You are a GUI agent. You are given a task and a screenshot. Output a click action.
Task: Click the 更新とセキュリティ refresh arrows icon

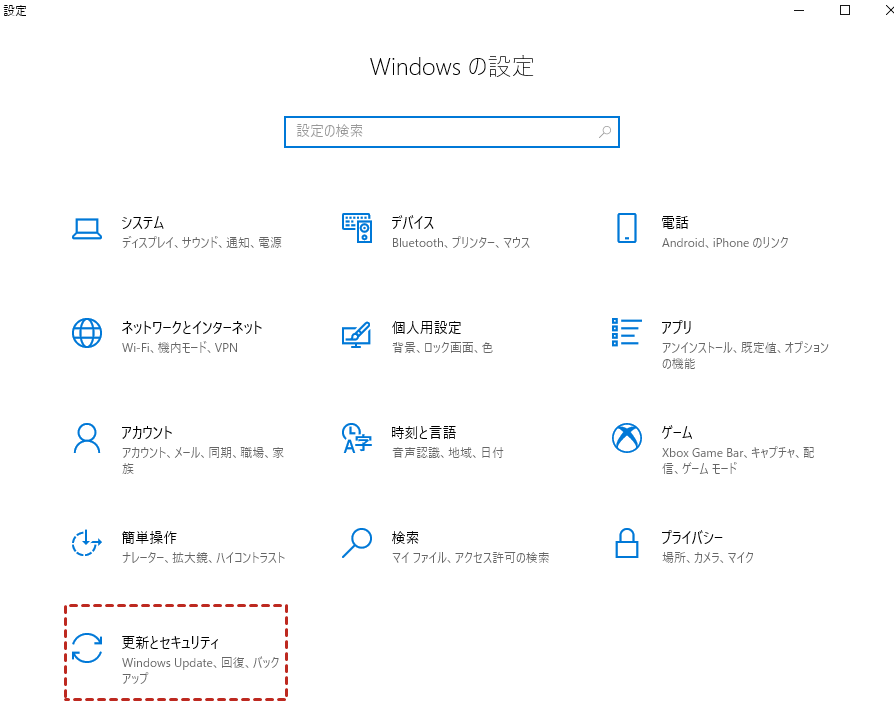[x=87, y=648]
